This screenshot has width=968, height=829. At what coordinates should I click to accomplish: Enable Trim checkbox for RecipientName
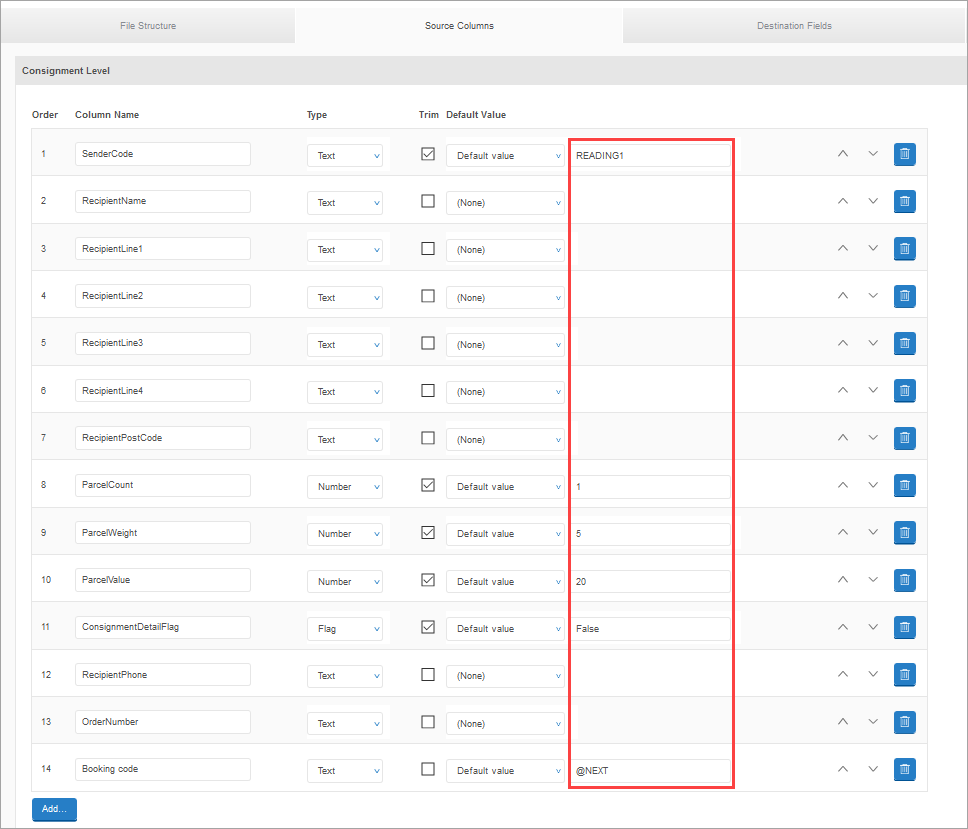point(428,201)
